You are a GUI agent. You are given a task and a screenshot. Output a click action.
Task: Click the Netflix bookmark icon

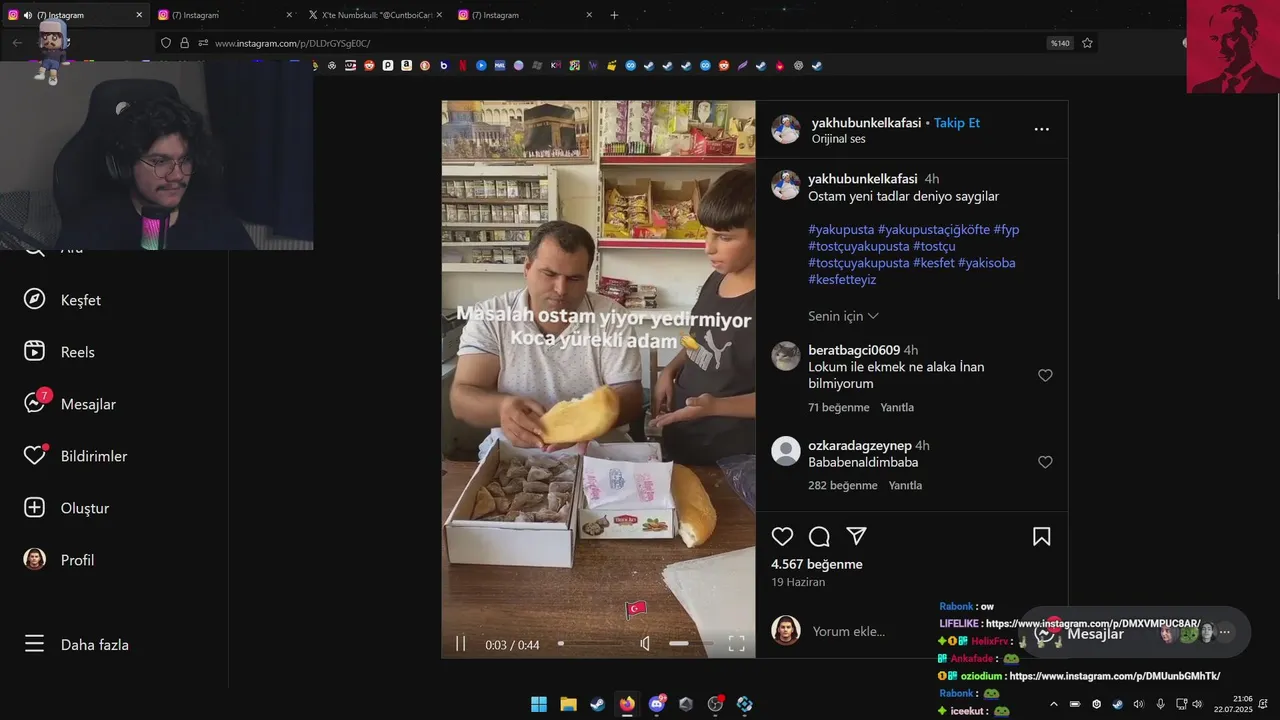[x=462, y=65]
